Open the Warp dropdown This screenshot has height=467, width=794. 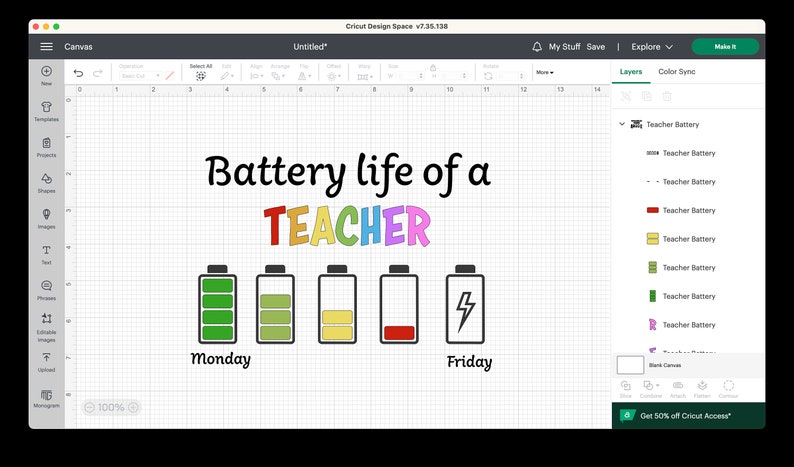pos(365,76)
